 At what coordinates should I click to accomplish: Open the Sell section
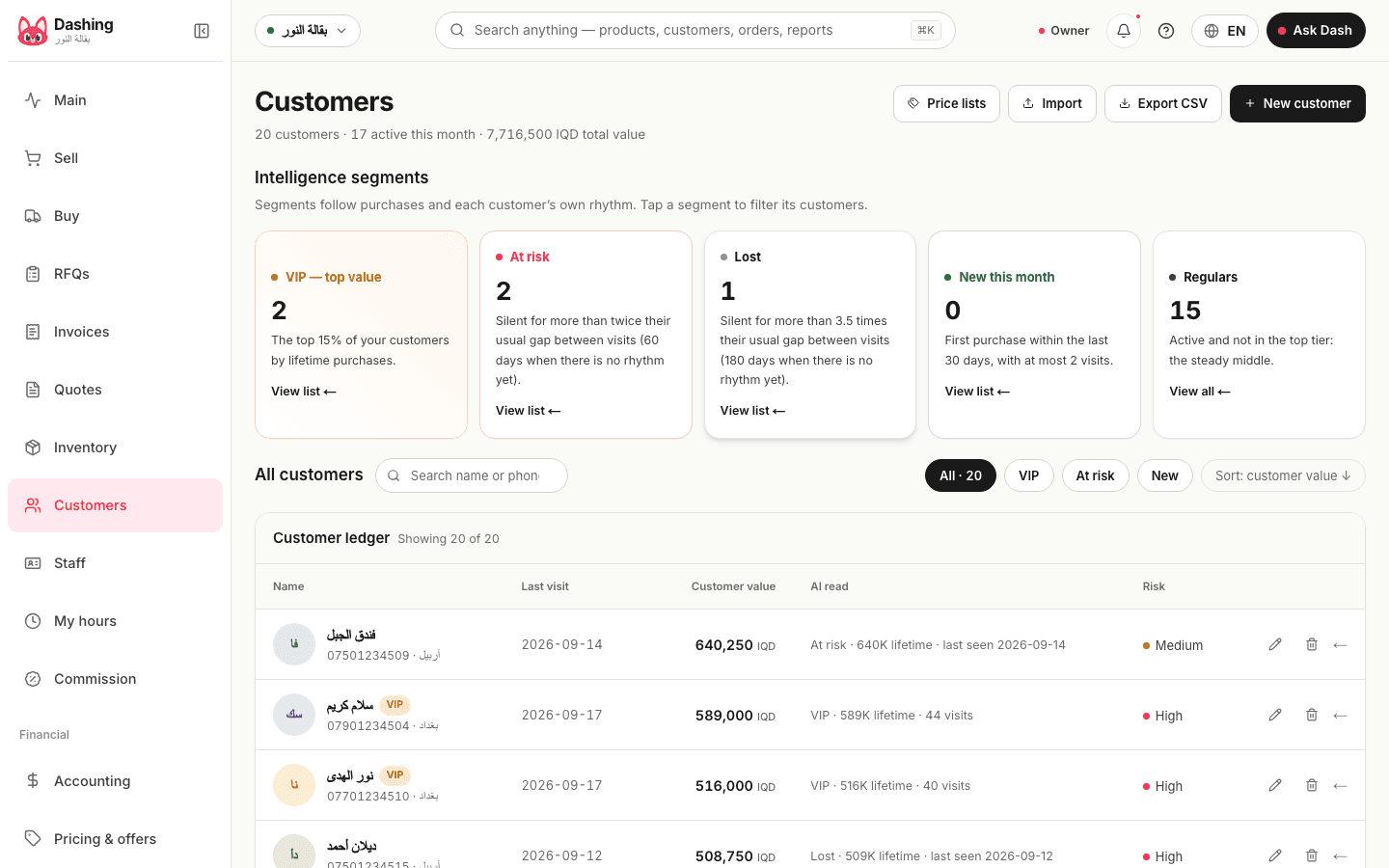pos(115,158)
